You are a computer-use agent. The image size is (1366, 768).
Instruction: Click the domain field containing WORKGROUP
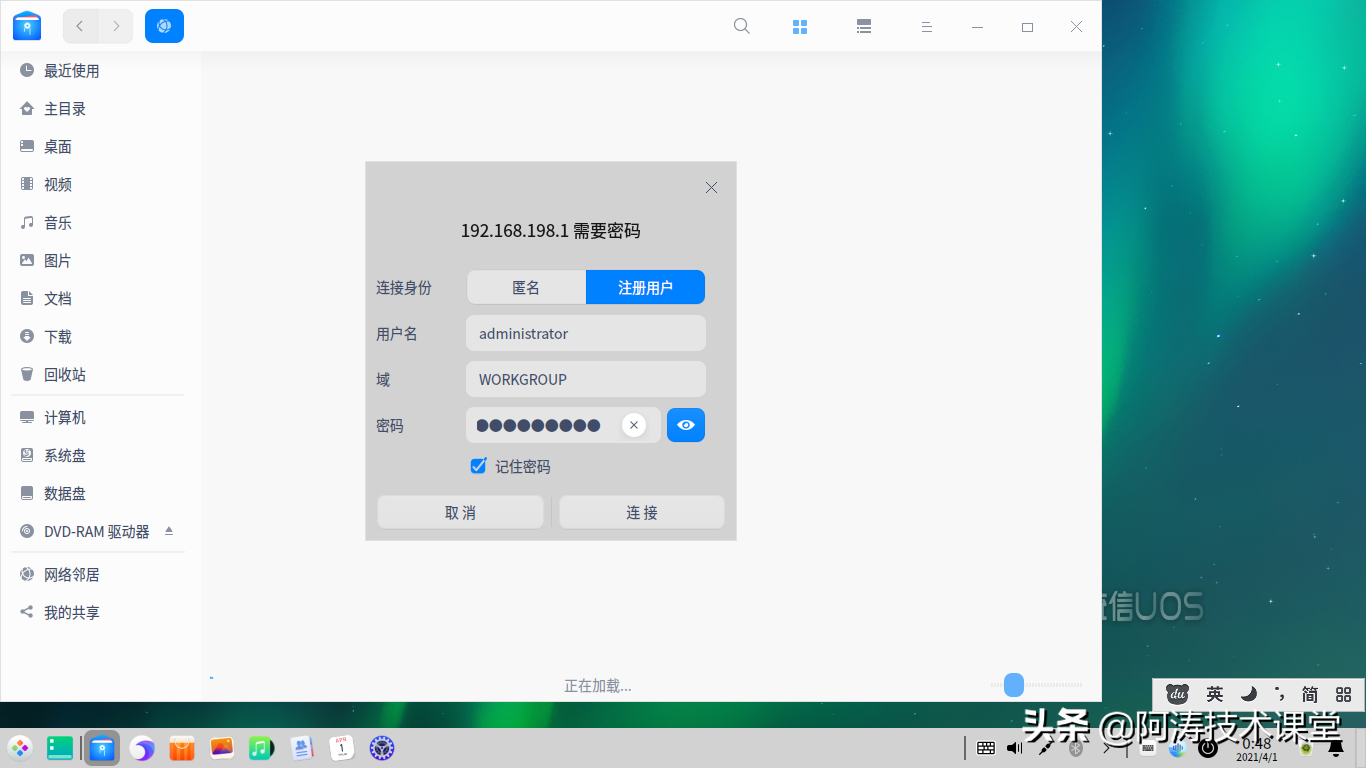(x=586, y=379)
